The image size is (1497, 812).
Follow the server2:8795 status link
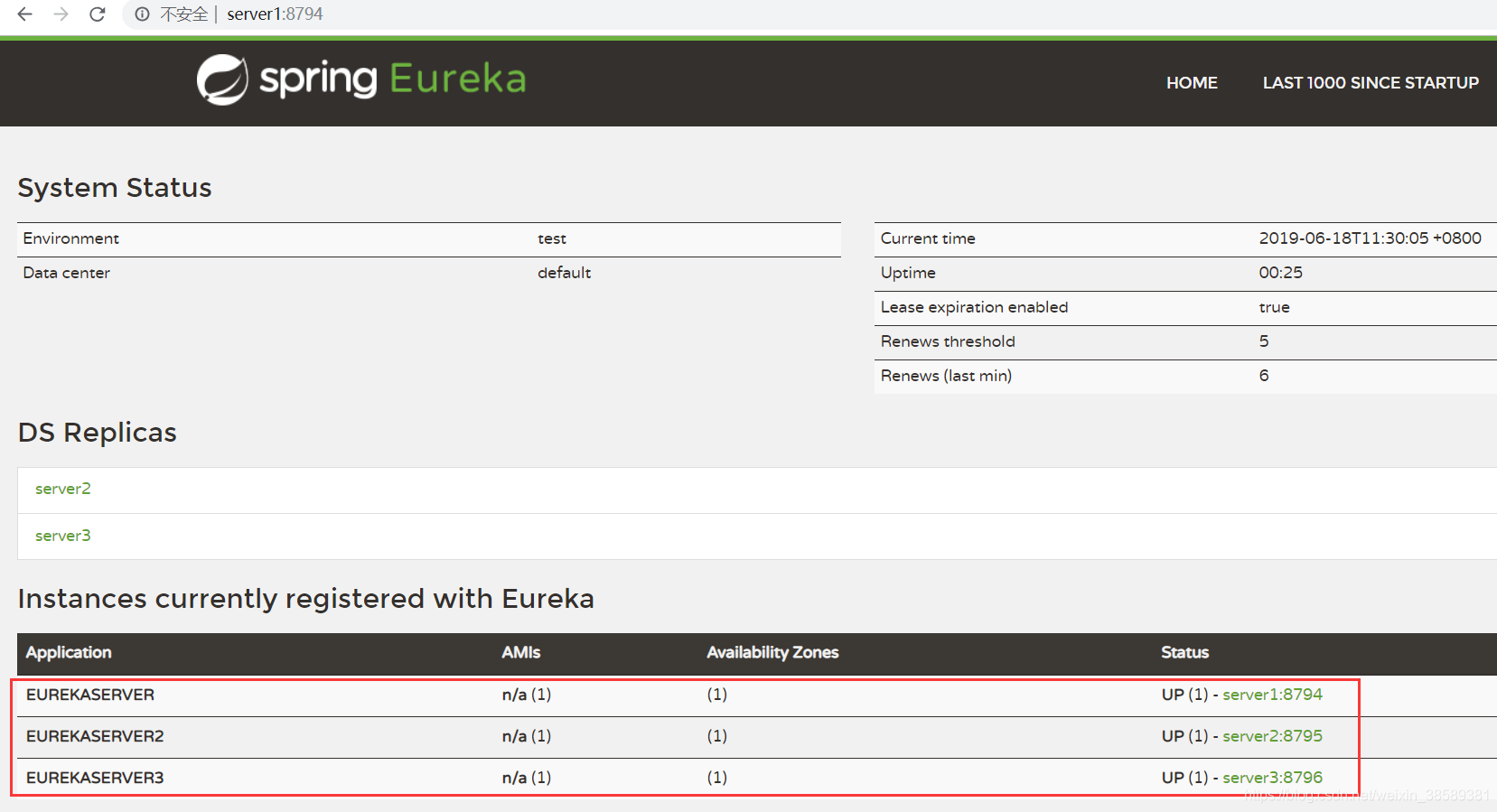(1272, 736)
